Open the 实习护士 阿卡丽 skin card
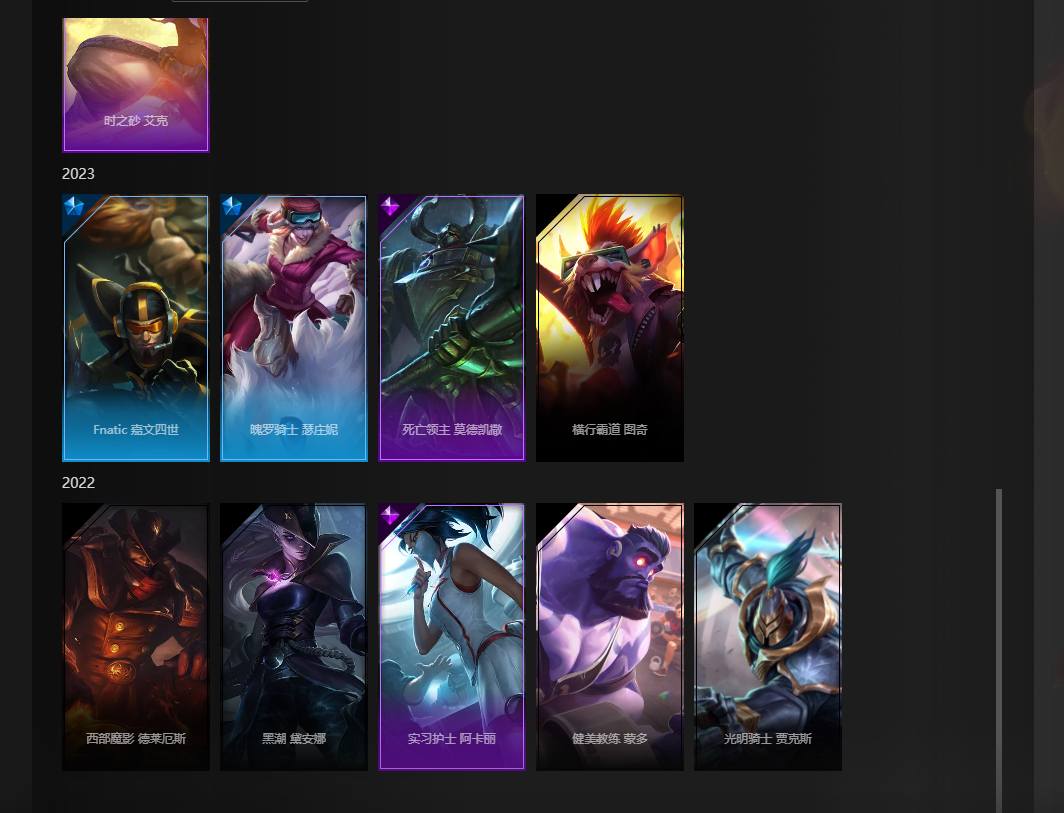 point(452,637)
